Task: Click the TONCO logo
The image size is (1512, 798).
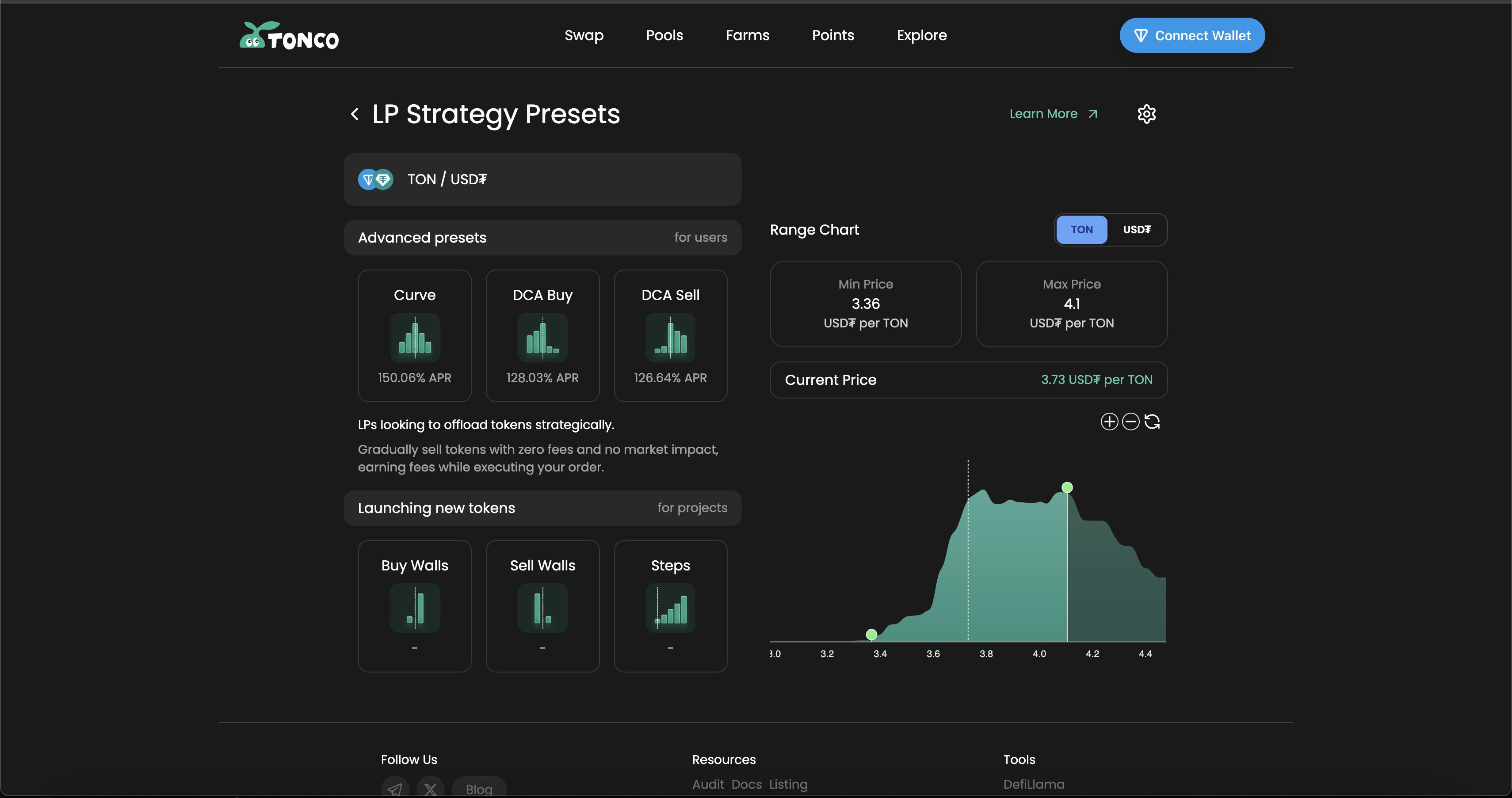Action: pyautogui.click(x=289, y=36)
